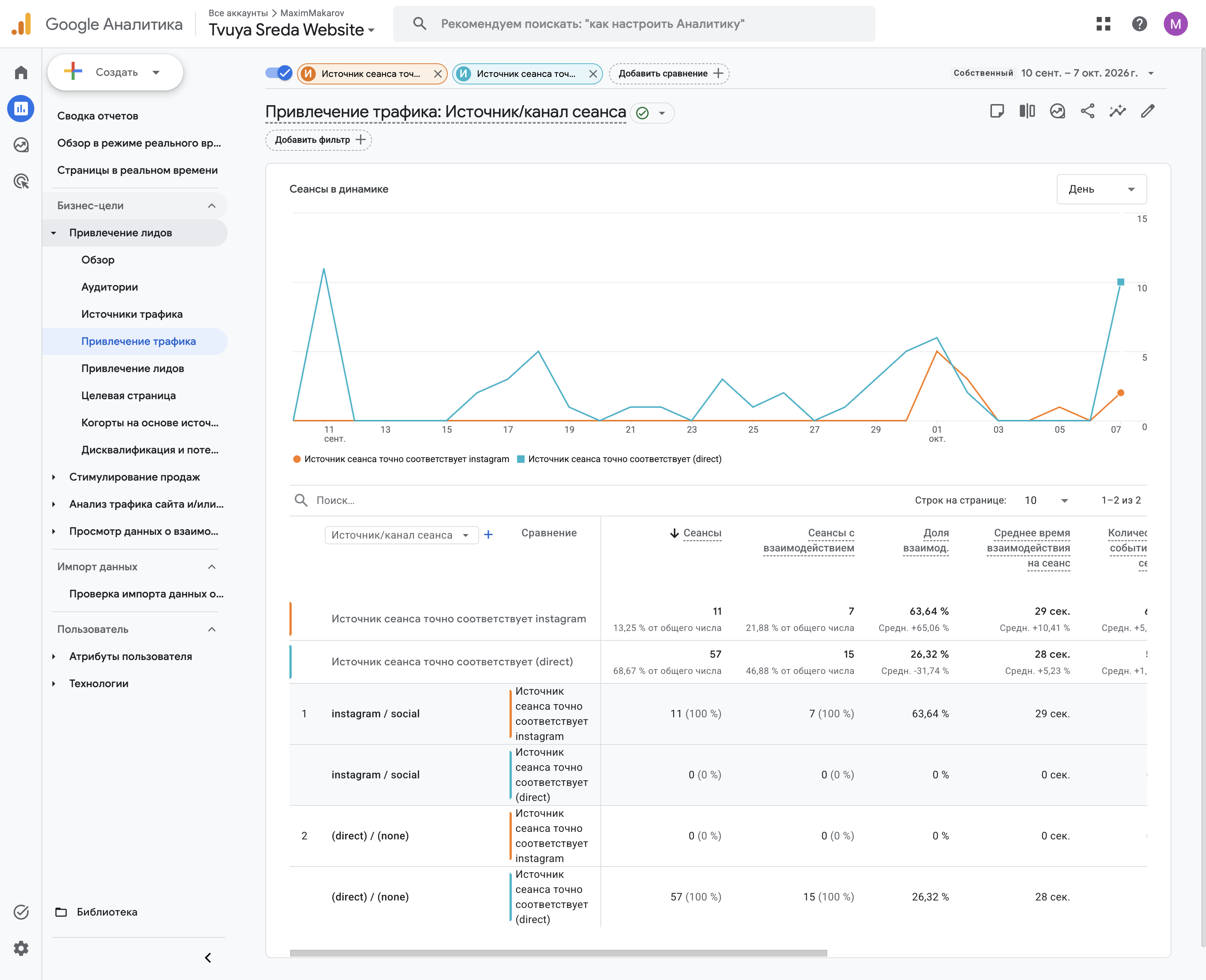The width and height of the screenshot is (1206, 980).
Task: Toggle the comparisons switch off
Action: coord(279,73)
